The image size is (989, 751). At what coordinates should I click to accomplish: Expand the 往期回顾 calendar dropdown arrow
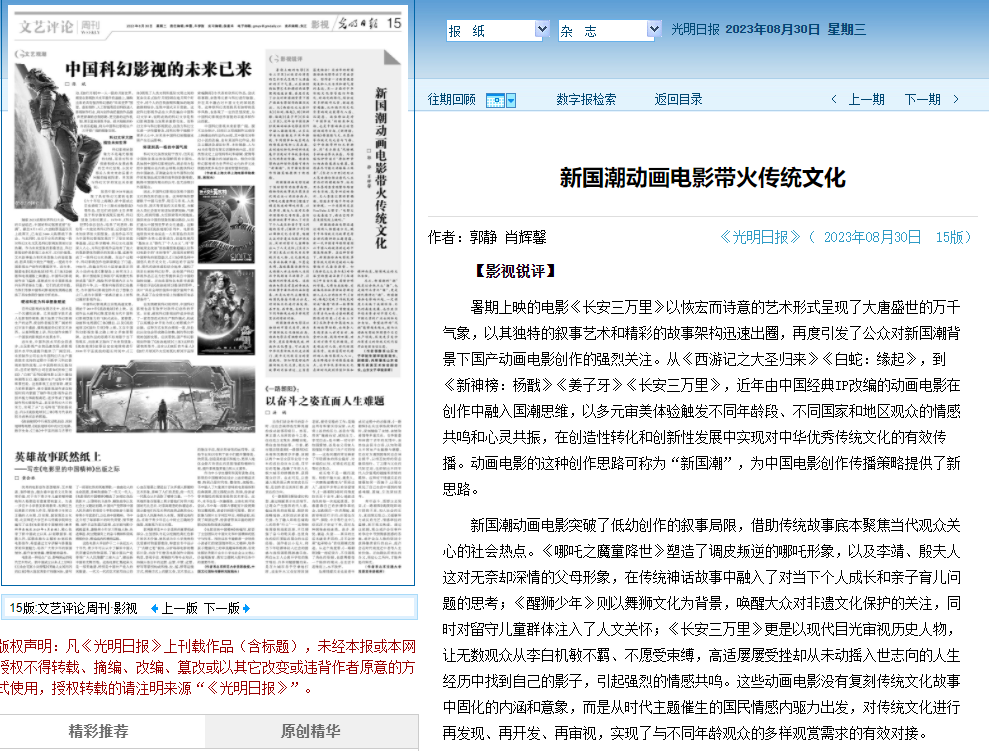511,100
